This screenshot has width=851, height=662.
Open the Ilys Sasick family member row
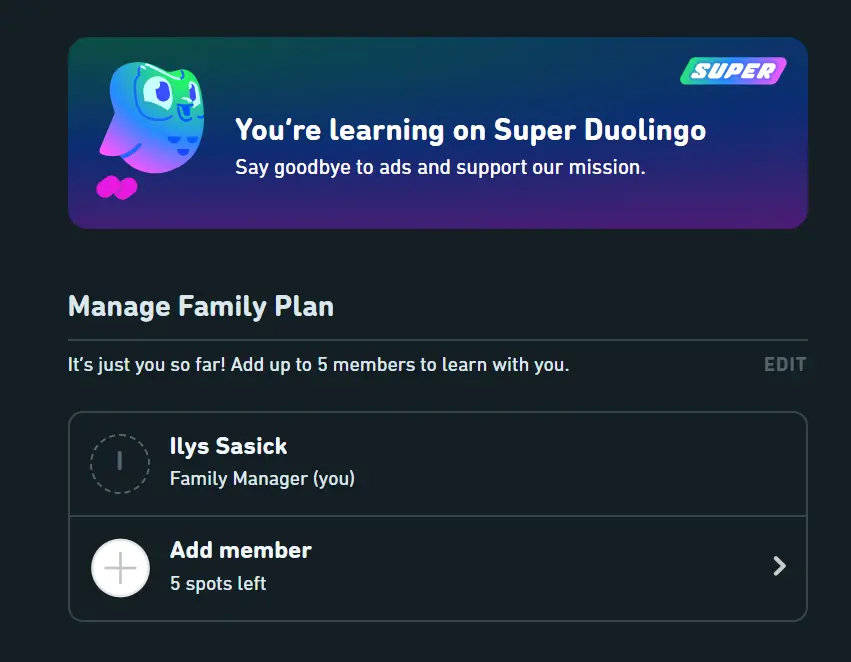[x=438, y=464]
